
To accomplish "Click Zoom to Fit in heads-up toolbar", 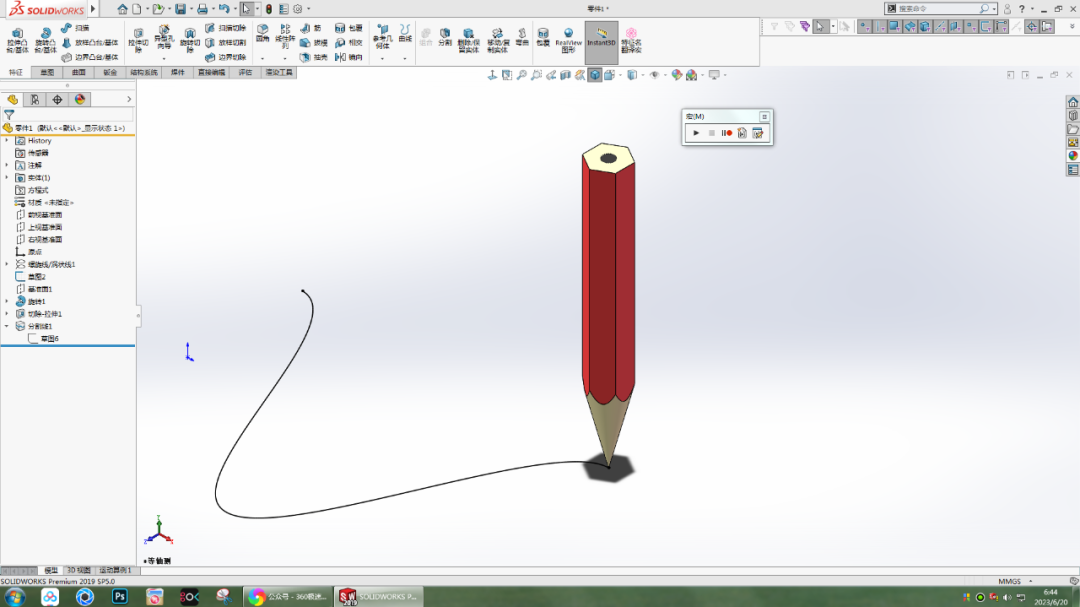I will pyautogui.click(x=522, y=75).
